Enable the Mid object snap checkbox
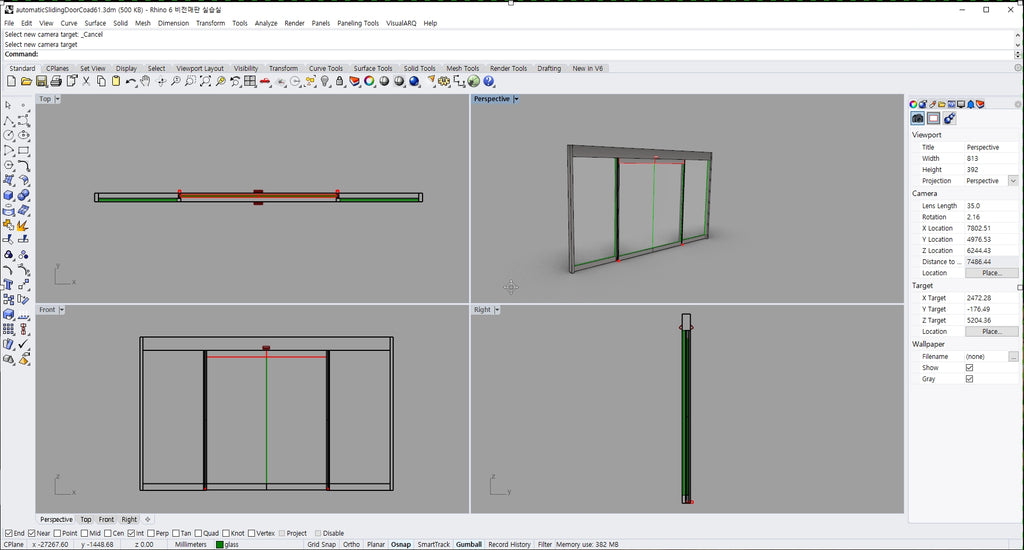 [x=83, y=533]
